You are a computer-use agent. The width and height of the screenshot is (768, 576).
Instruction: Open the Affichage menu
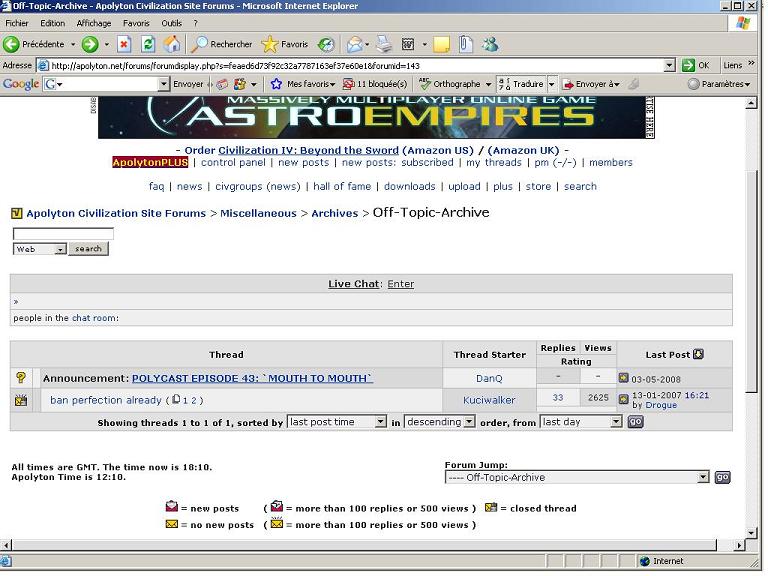pos(94,23)
